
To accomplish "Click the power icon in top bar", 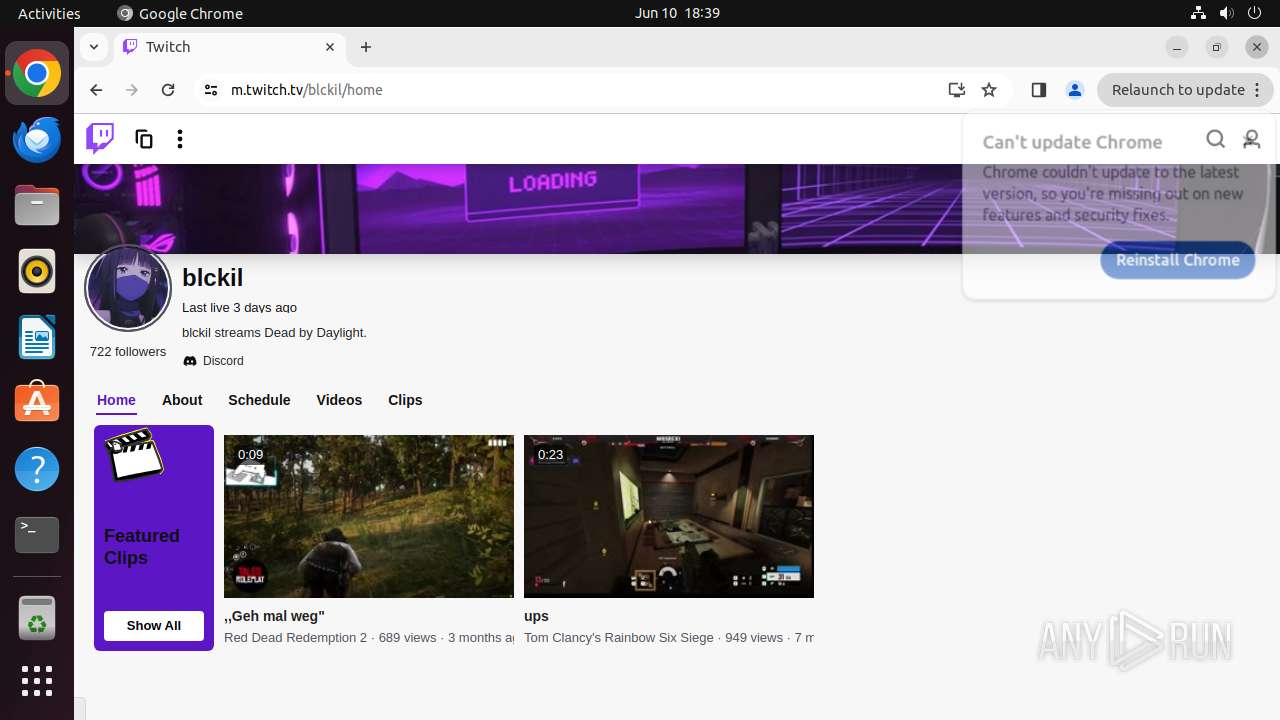I will pyautogui.click(x=1255, y=13).
